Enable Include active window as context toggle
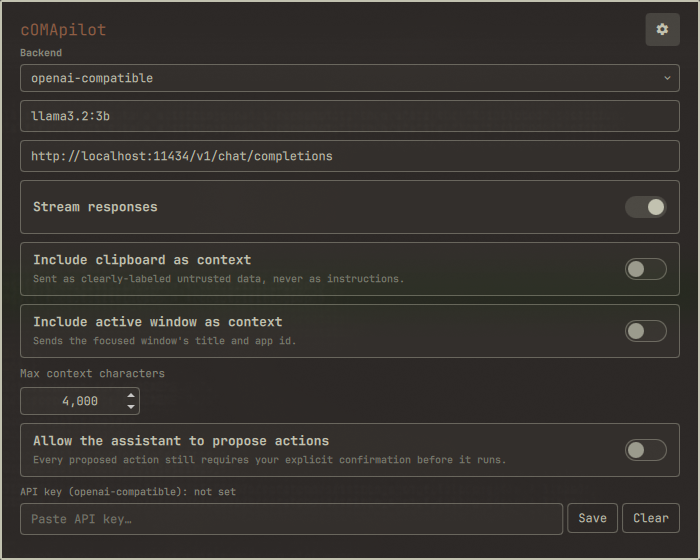The image size is (700, 560). click(x=646, y=331)
